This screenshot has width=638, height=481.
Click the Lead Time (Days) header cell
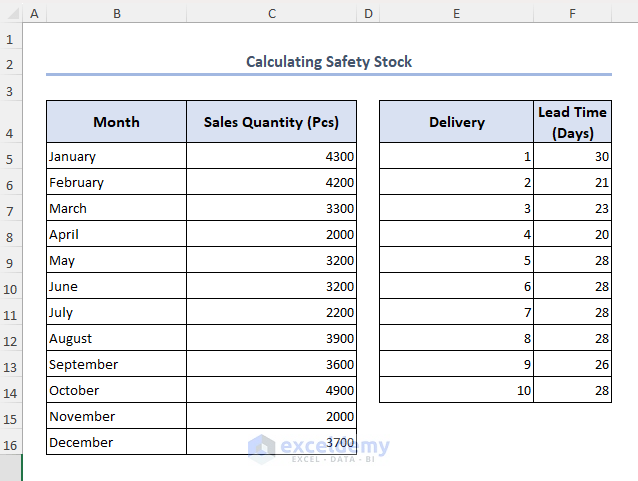pyautogui.click(x=572, y=122)
